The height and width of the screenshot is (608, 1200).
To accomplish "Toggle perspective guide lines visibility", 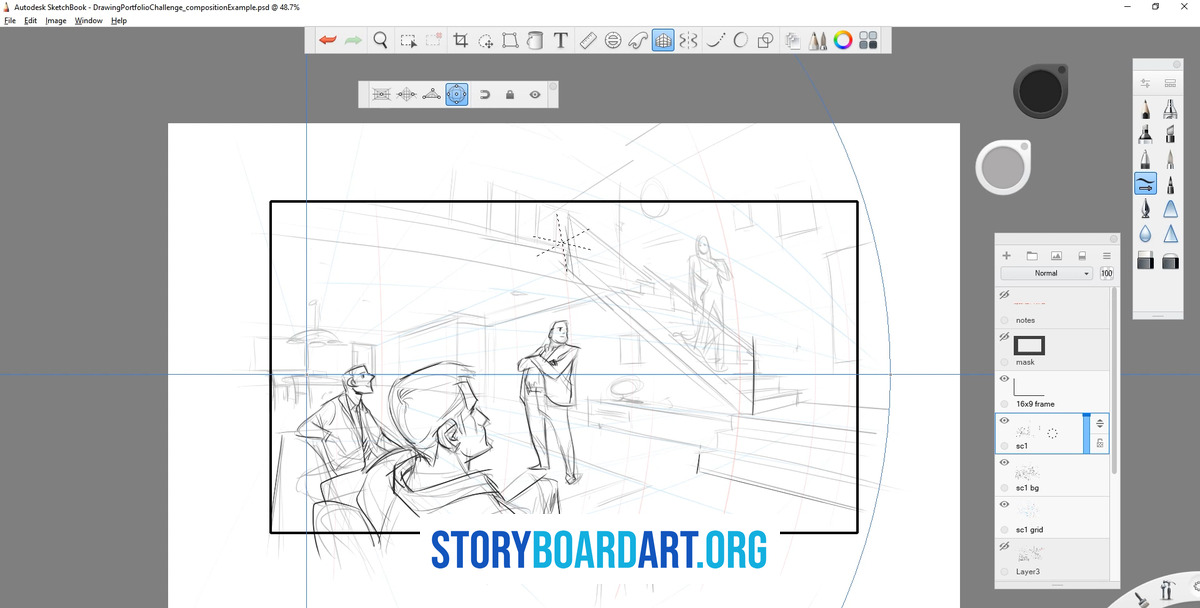I will click(x=535, y=94).
